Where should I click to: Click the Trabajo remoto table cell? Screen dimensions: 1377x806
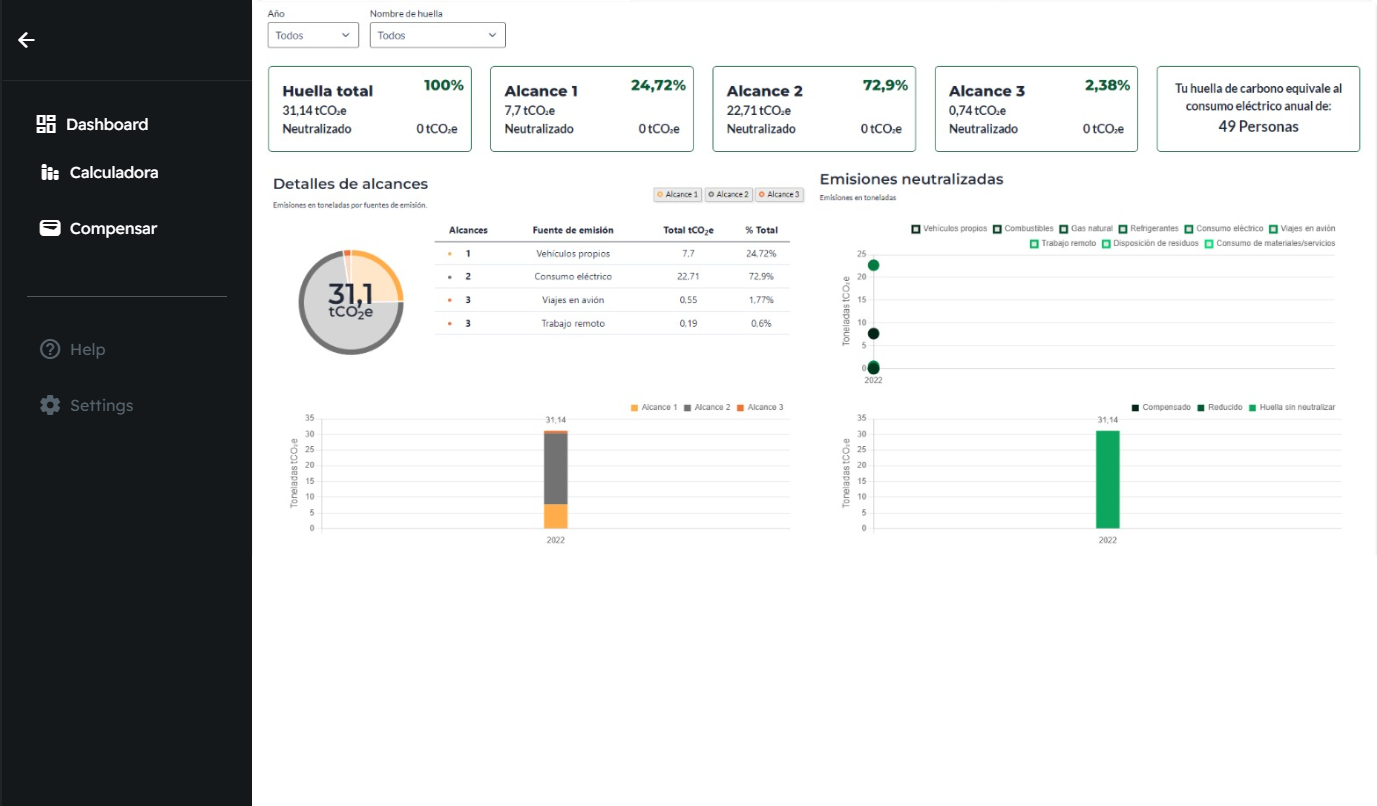point(573,323)
